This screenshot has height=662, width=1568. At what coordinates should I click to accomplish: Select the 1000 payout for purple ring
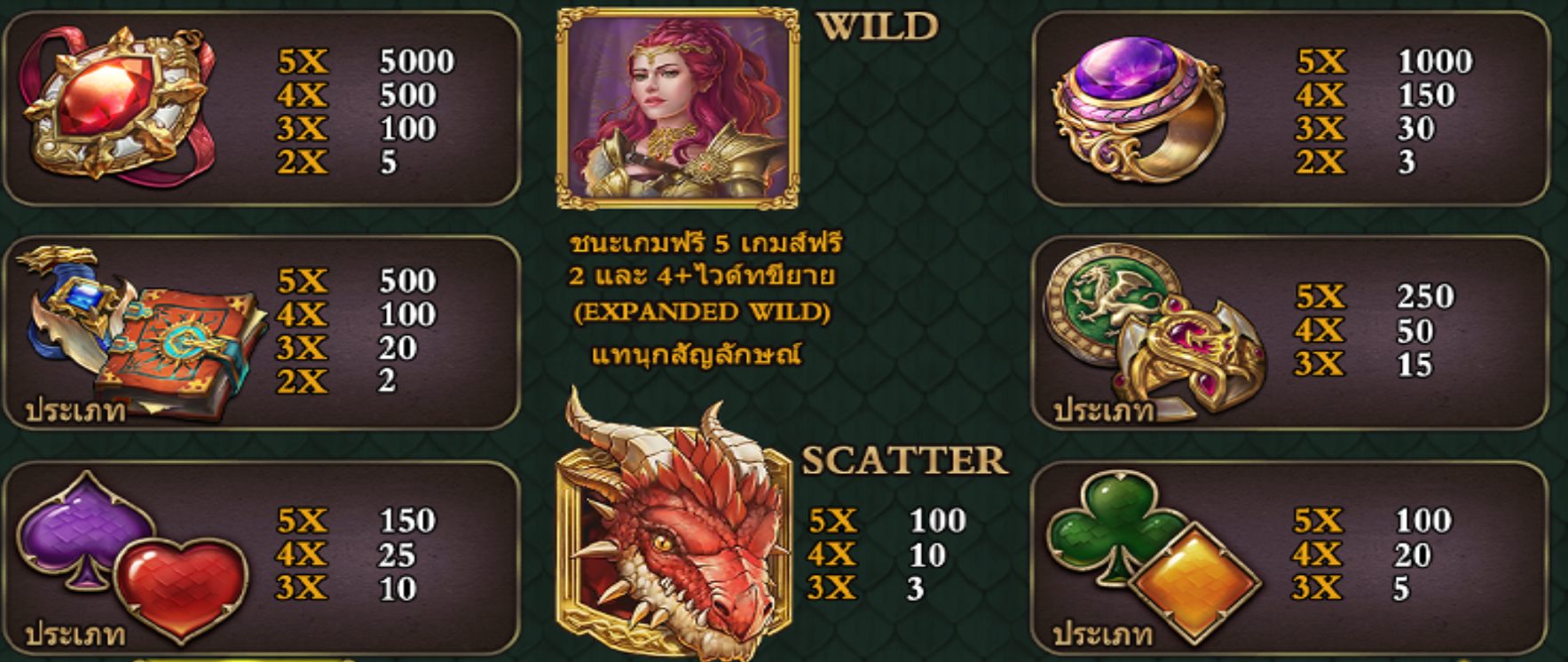click(x=1435, y=61)
